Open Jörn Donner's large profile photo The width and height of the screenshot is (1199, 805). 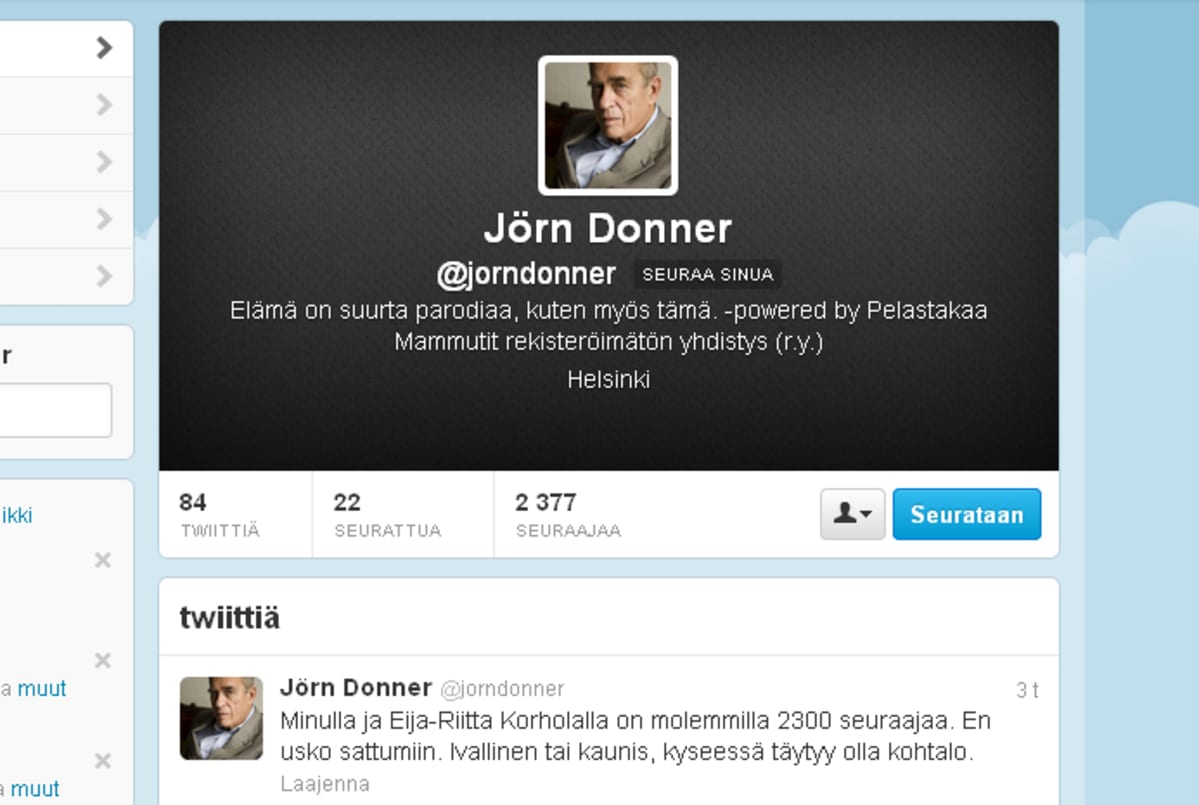(608, 125)
